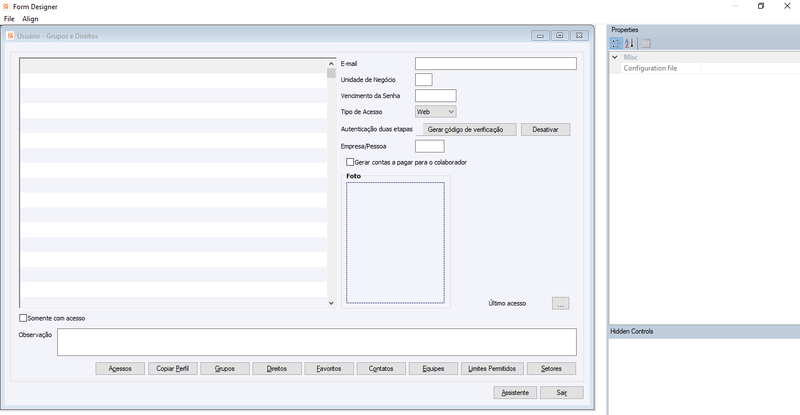Click the Setores button
Image resolution: width=800 pixels, height=415 pixels.
(x=552, y=369)
